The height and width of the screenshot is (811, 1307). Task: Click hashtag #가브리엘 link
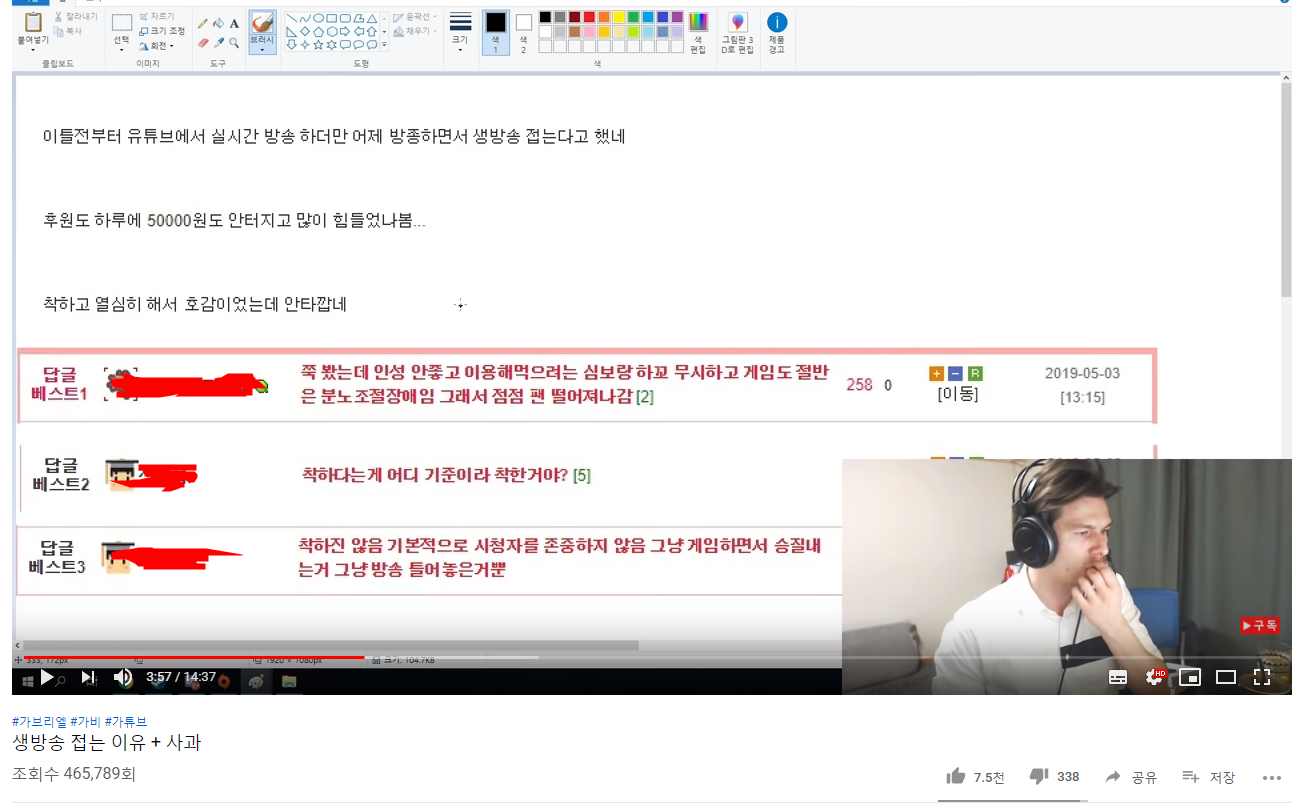(39, 721)
